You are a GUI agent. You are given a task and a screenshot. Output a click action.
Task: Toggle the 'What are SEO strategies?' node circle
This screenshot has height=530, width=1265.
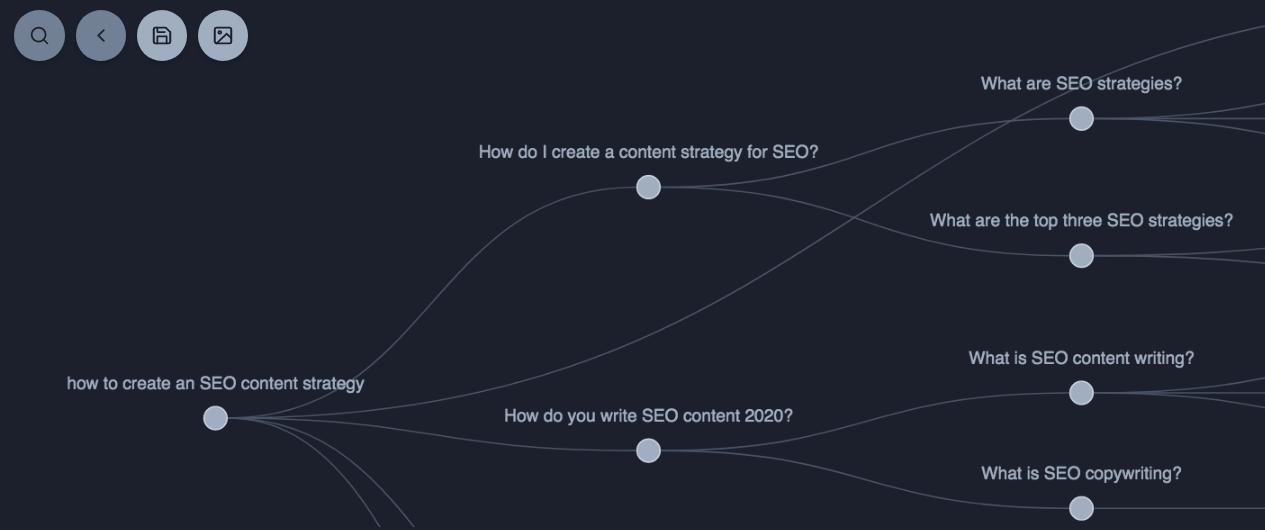pos(1081,119)
